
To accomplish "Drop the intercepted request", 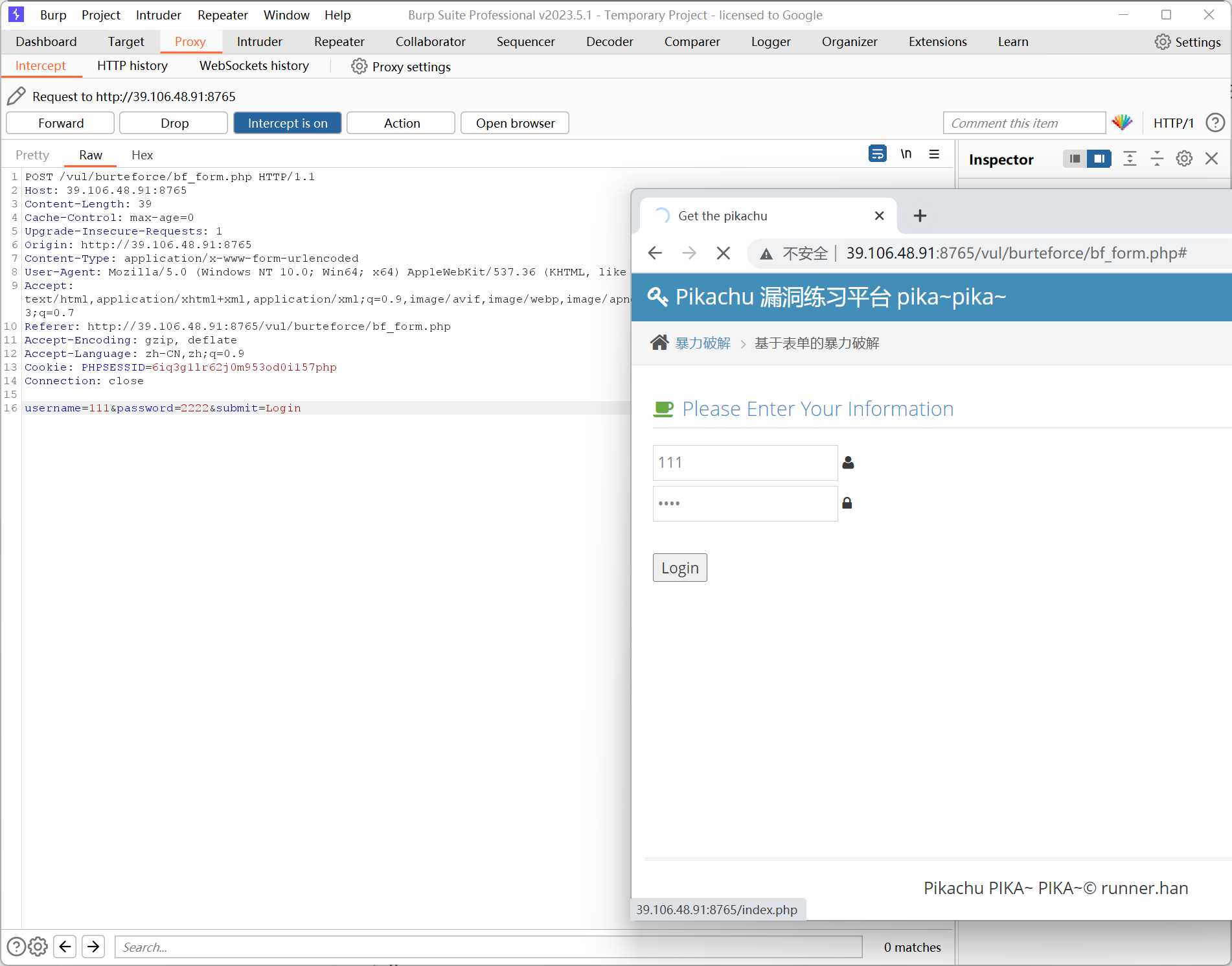I will (x=174, y=123).
